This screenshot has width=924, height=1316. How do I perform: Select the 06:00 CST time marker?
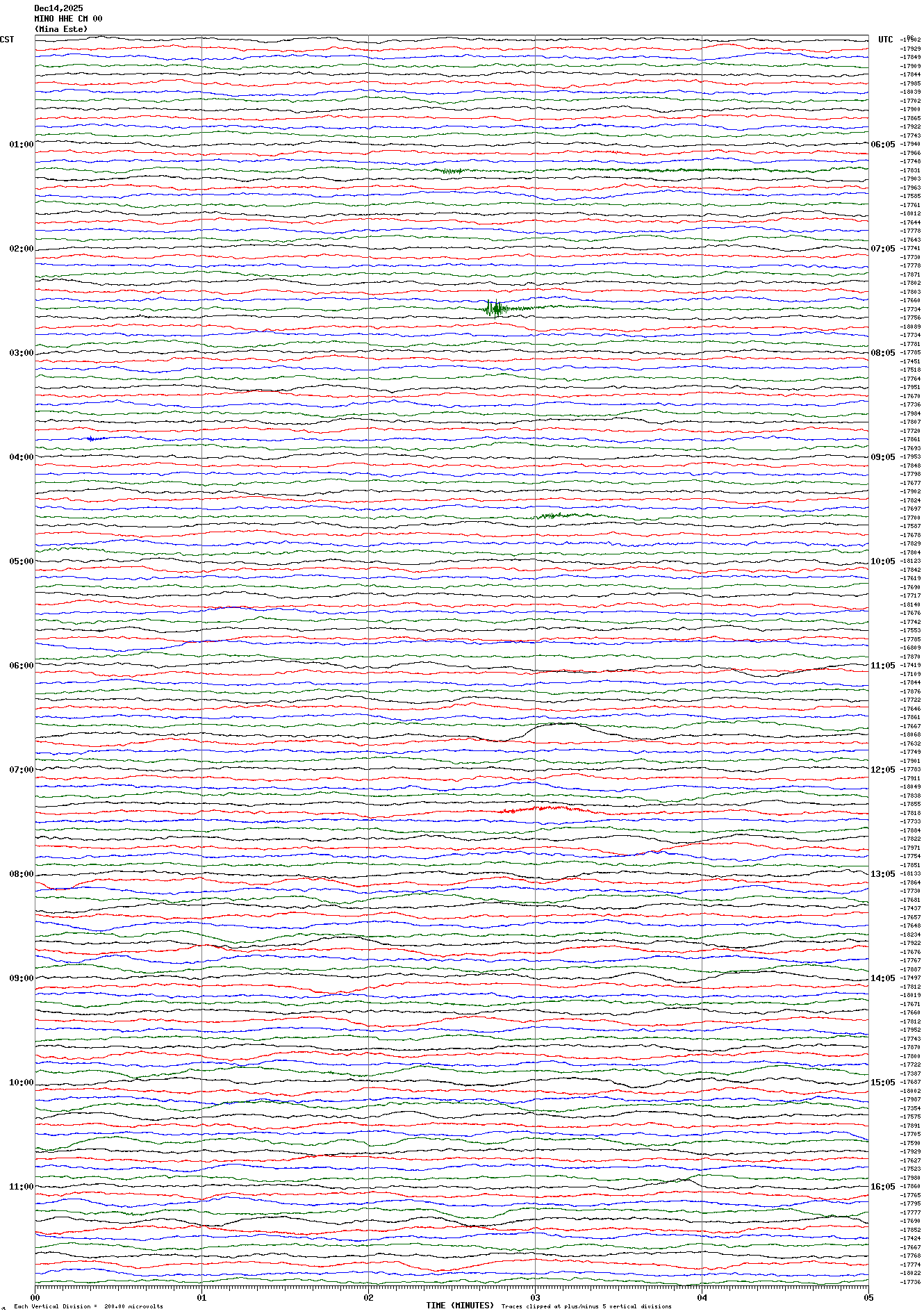21,666
